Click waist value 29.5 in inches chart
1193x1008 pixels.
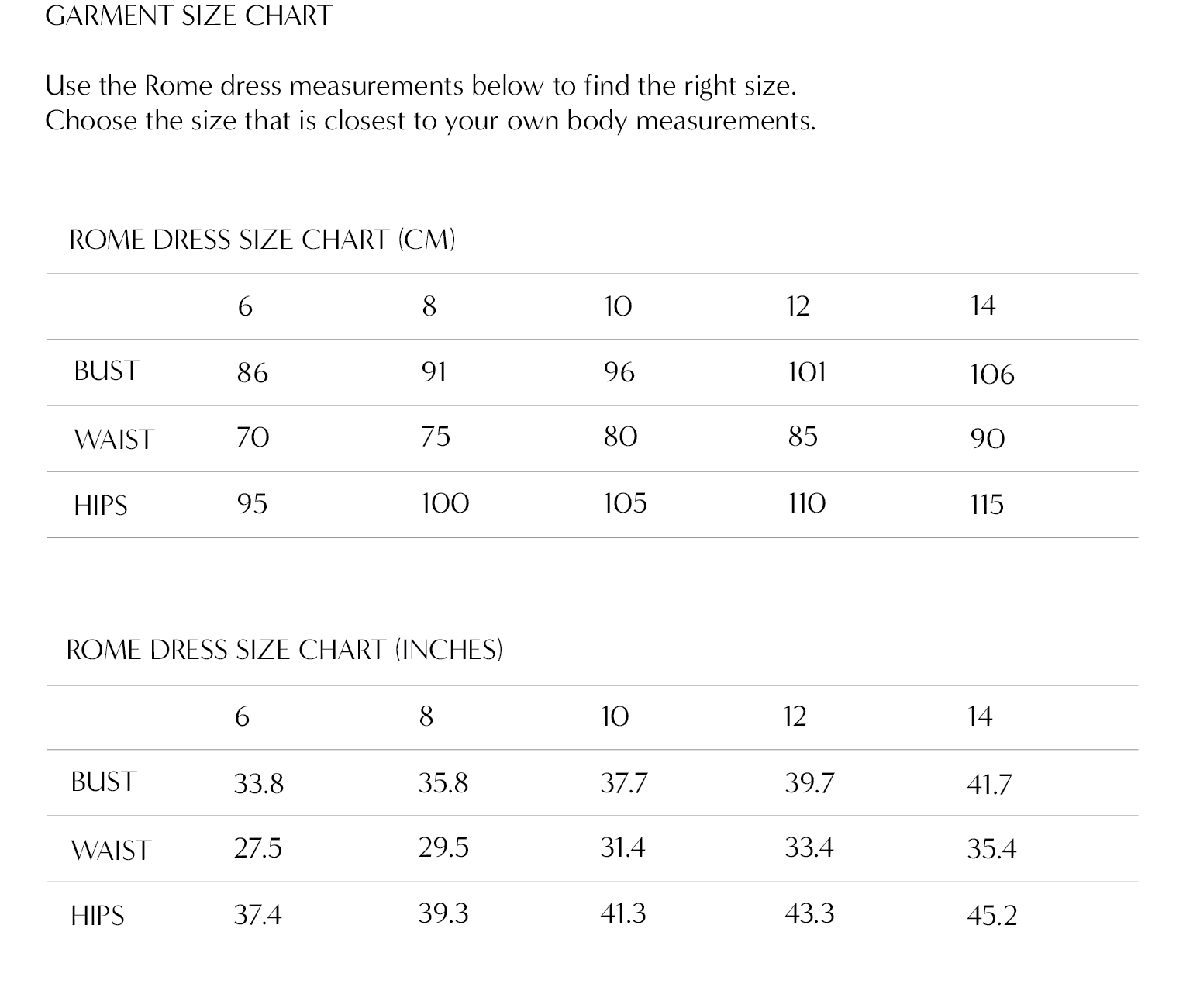click(443, 847)
